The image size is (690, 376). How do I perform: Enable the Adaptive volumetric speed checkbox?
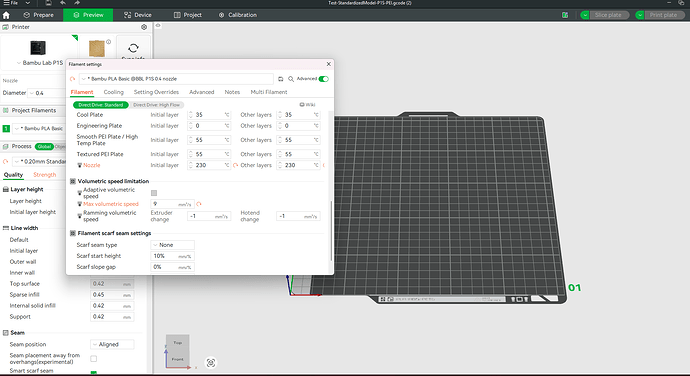click(x=154, y=193)
